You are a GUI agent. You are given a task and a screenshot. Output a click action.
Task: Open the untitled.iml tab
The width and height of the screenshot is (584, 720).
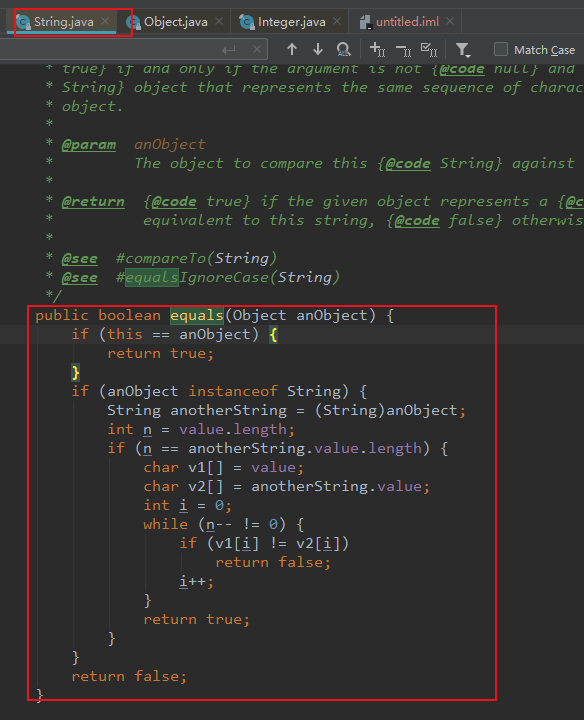pos(407,22)
